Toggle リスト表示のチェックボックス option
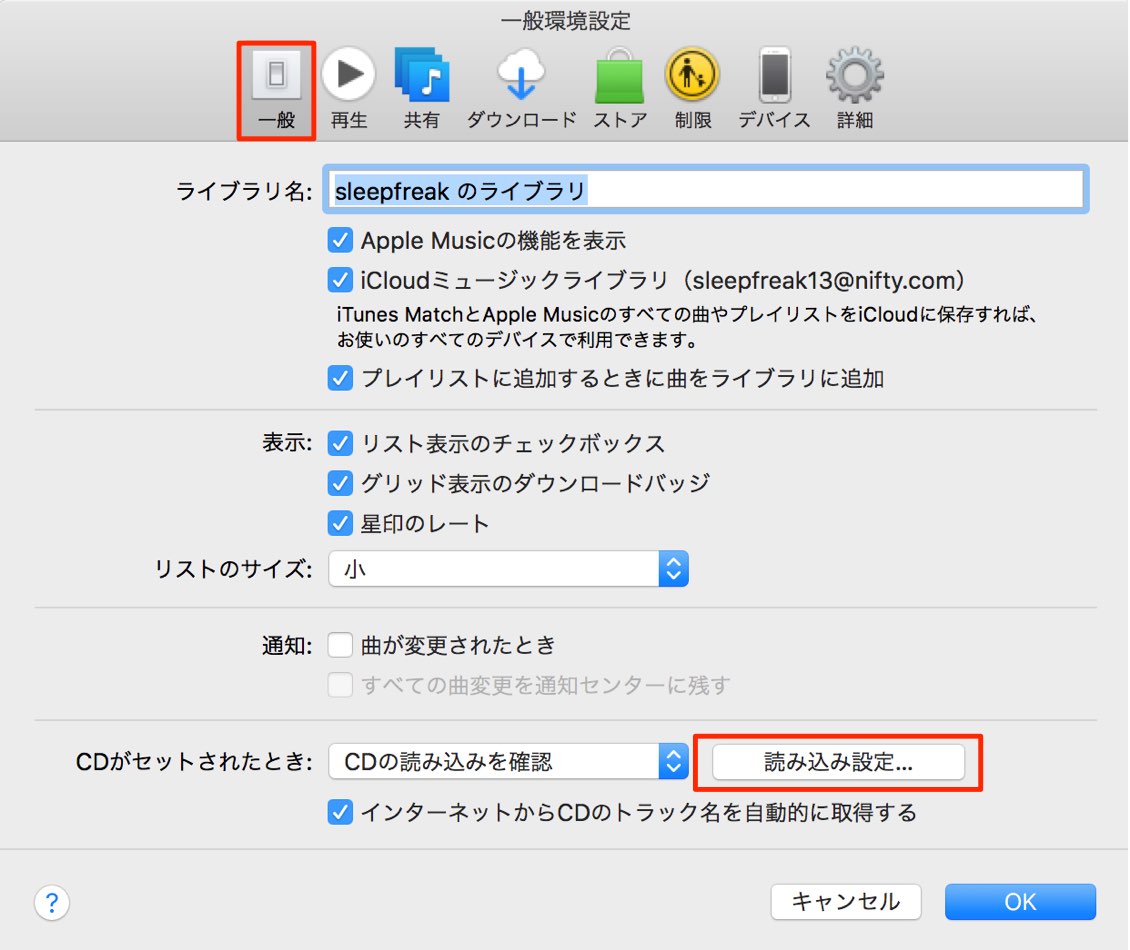Screen dimensions: 1130x950 point(340,443)
